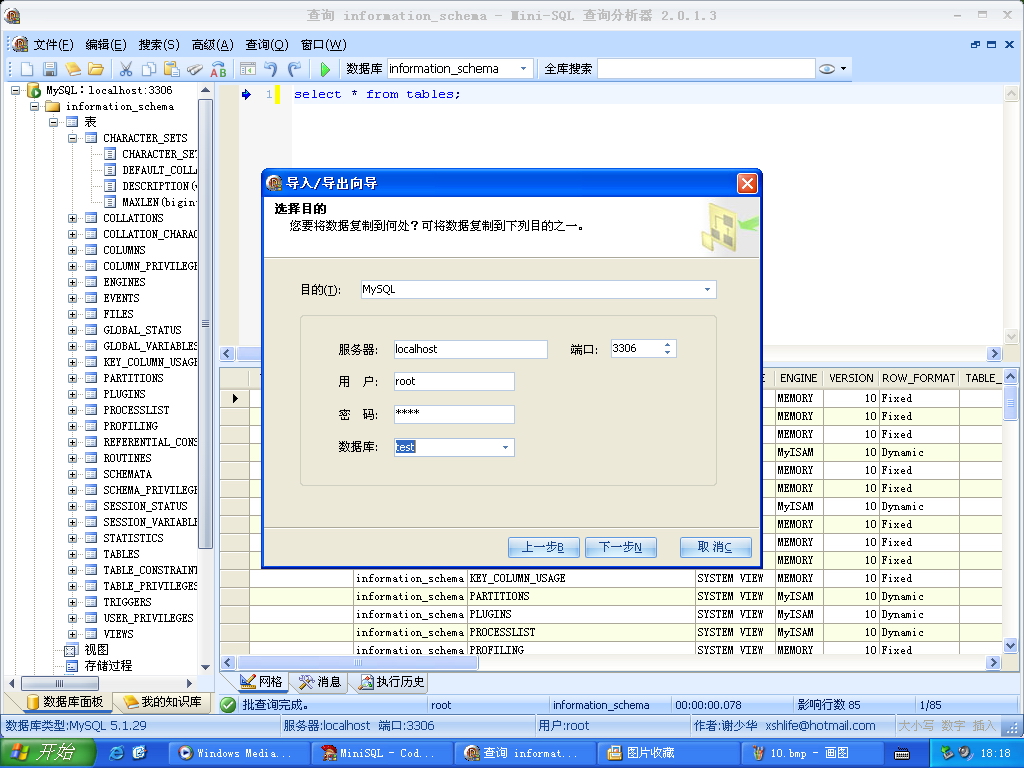Open the Windows 开始 start button
This screenshot has width=1024, height=768.
48,752
